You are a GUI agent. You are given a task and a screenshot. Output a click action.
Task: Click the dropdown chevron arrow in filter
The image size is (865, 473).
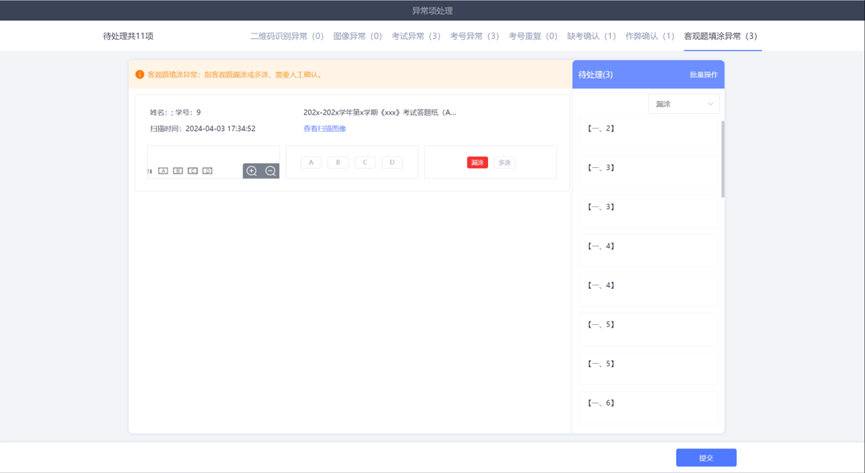pyautogui.click(x=710, y=104)
